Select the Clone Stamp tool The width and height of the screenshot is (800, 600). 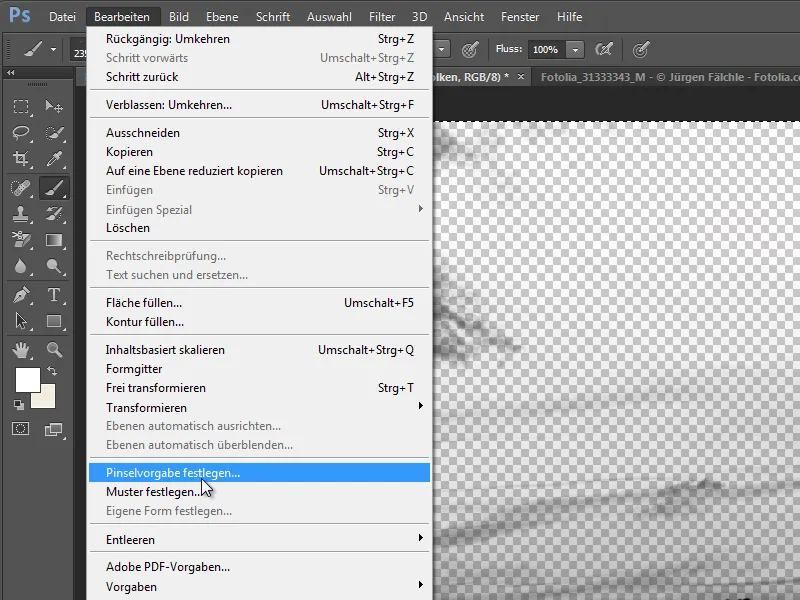pyautogui.click(x=21, y=214)
